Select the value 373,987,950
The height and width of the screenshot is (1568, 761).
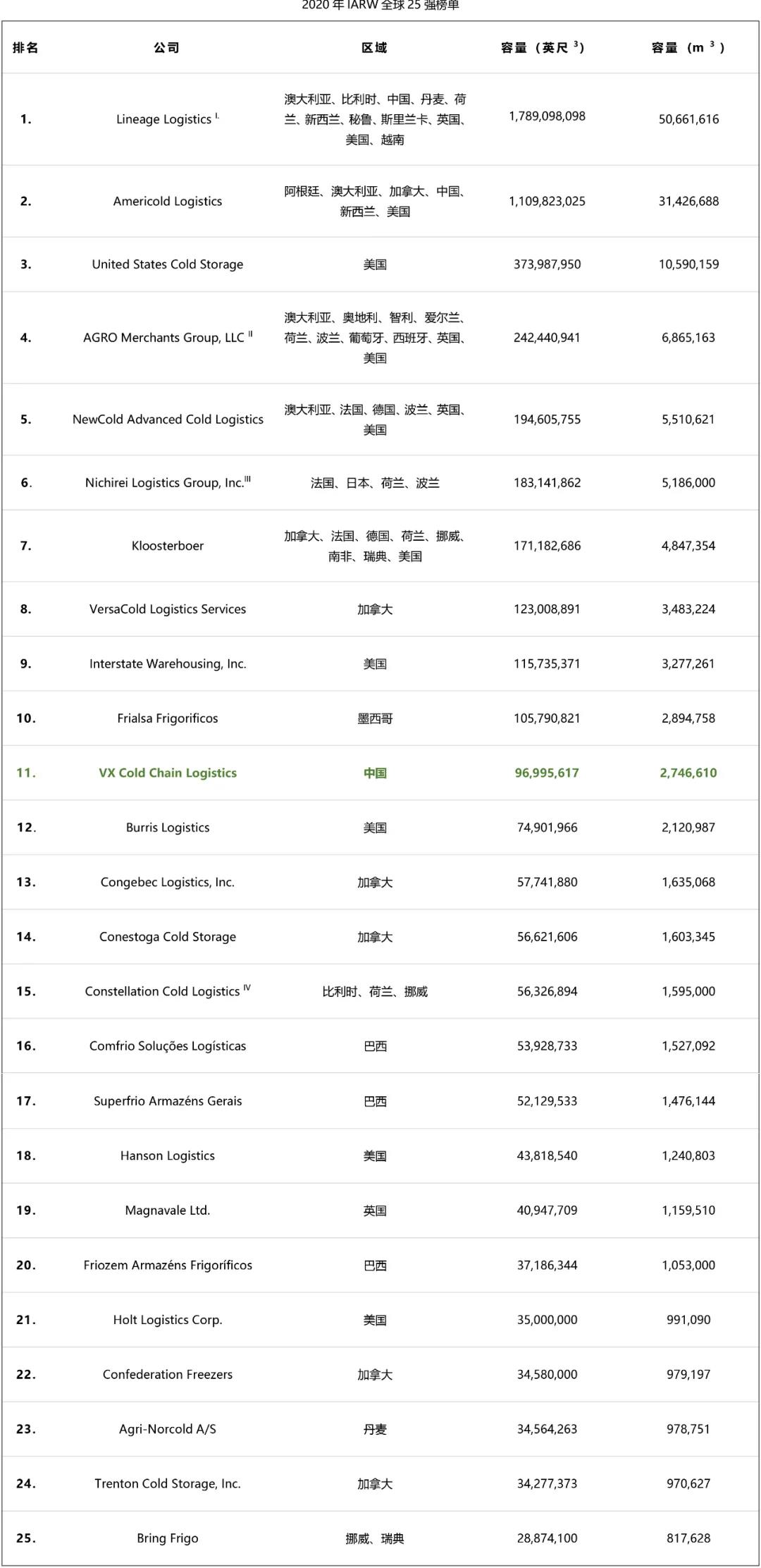[x=547, y=264]
